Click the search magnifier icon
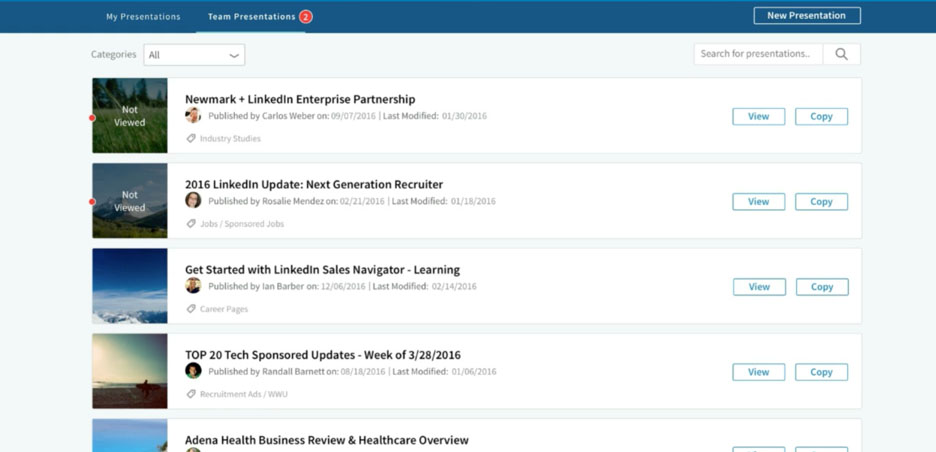 point(841,54)
